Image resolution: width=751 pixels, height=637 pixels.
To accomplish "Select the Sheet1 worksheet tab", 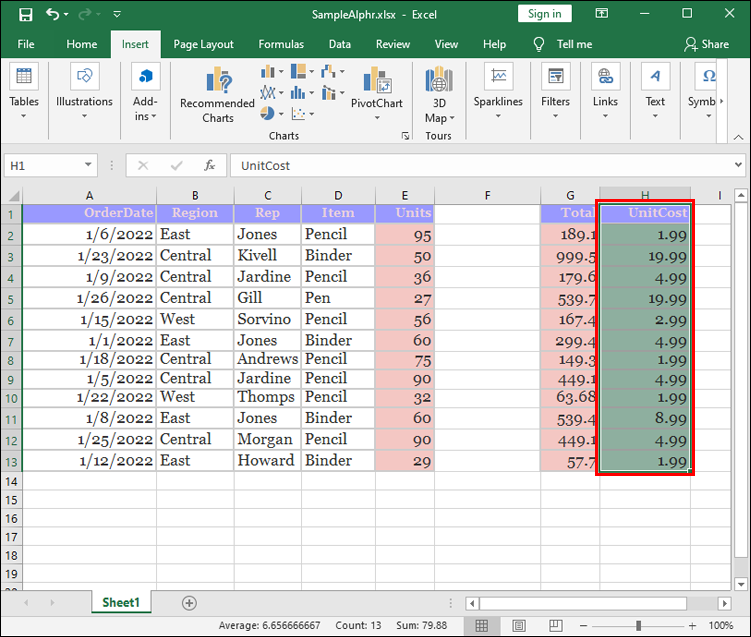I will click(121, 602).
